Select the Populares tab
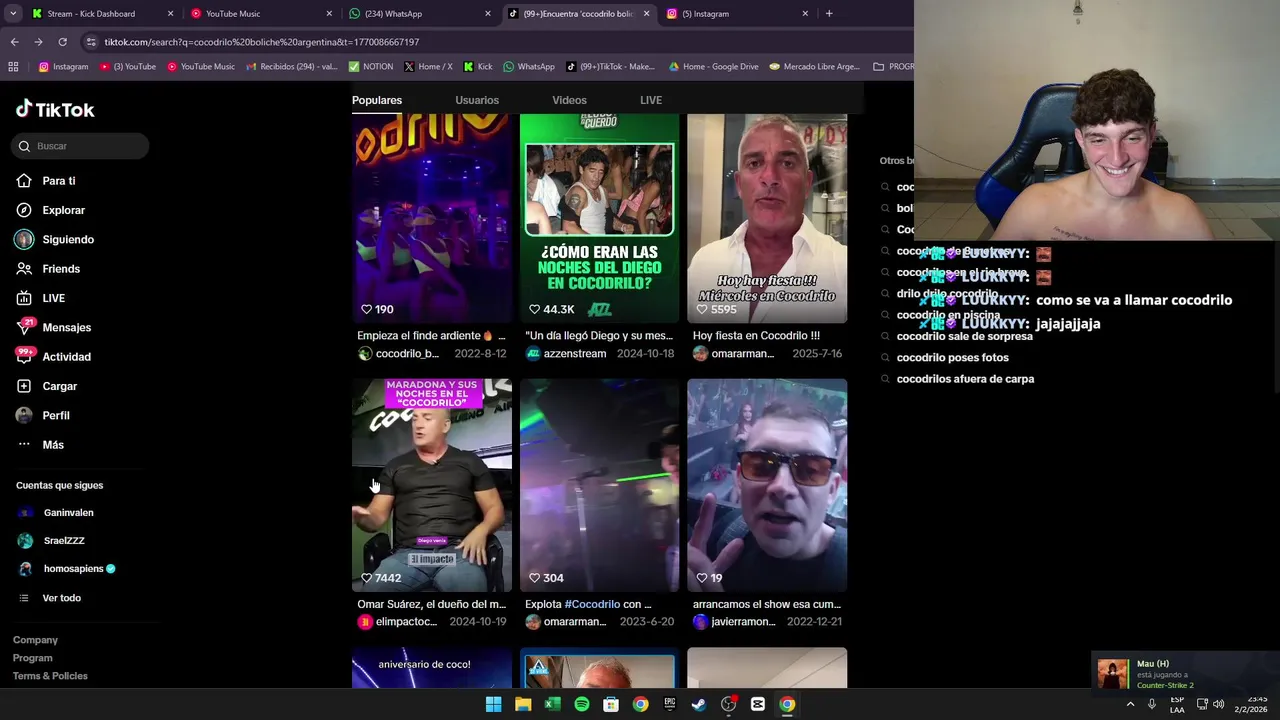 click(377, 100)
